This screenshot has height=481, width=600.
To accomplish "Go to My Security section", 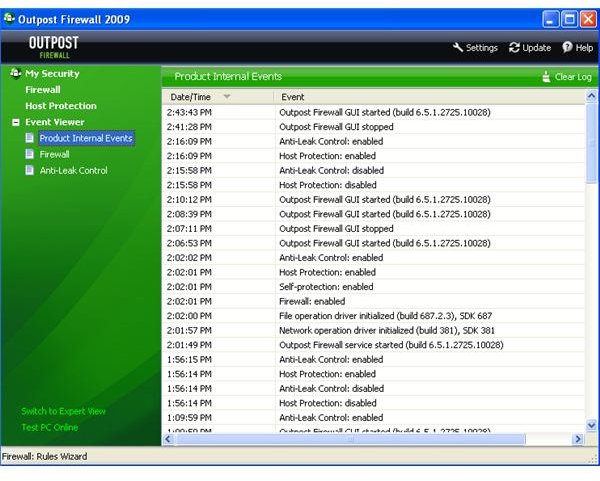I will (x=52, y=73).
